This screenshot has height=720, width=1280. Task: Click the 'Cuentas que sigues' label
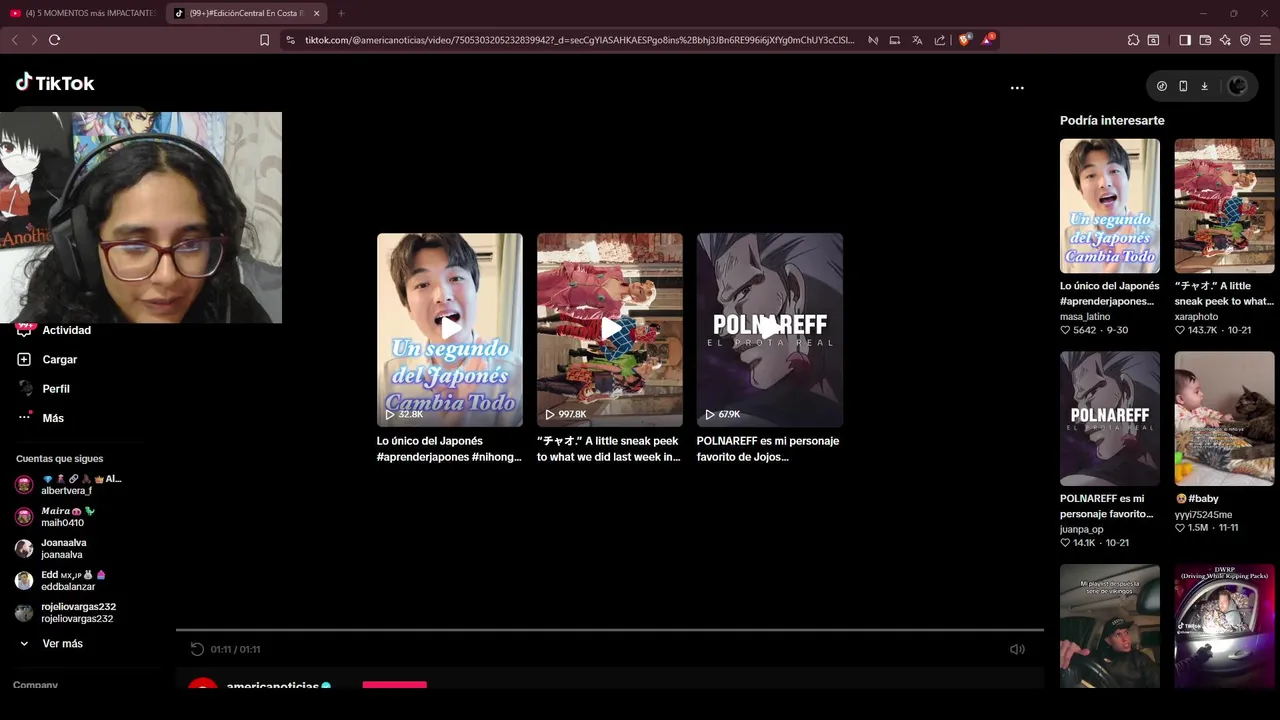[59, 459]
